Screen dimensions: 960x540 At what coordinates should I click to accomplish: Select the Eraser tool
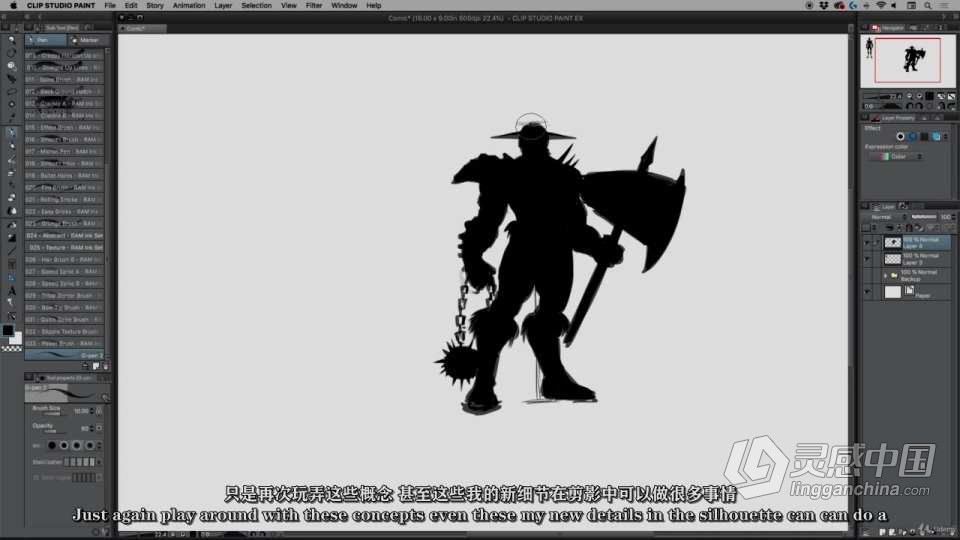(x=11, y=198)
